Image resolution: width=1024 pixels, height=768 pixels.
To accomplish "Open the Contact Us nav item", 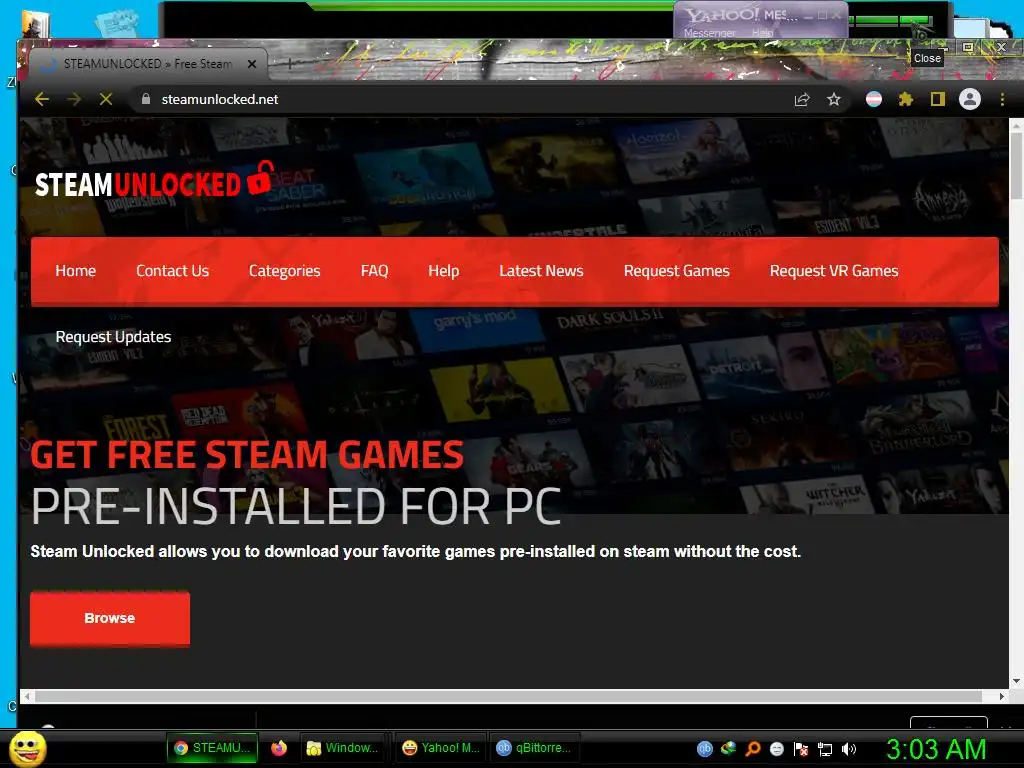I will [172, 271].
